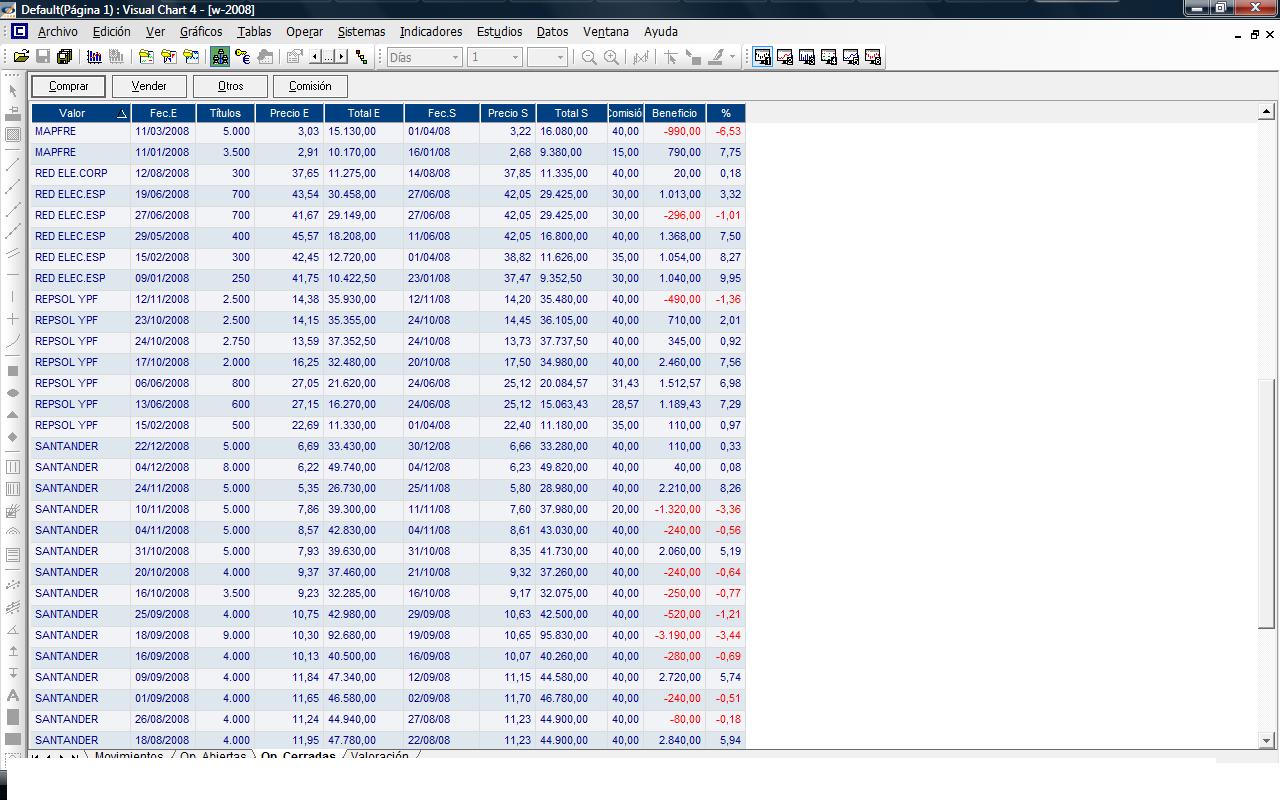This screenshot has height=800, width=1280.
Task: Click the 2.460,00 Beneficio cell
Action: [x=675, y=362]
